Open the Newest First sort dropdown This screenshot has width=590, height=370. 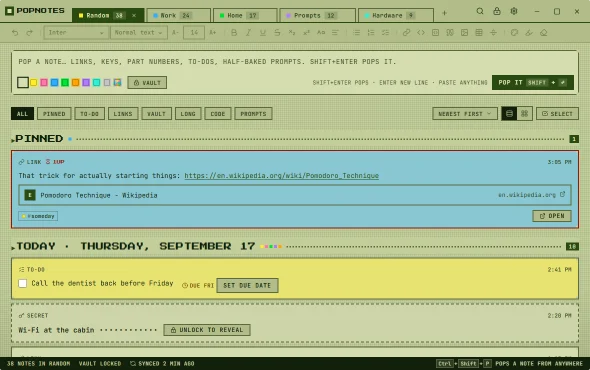click(x=465, y=114)
